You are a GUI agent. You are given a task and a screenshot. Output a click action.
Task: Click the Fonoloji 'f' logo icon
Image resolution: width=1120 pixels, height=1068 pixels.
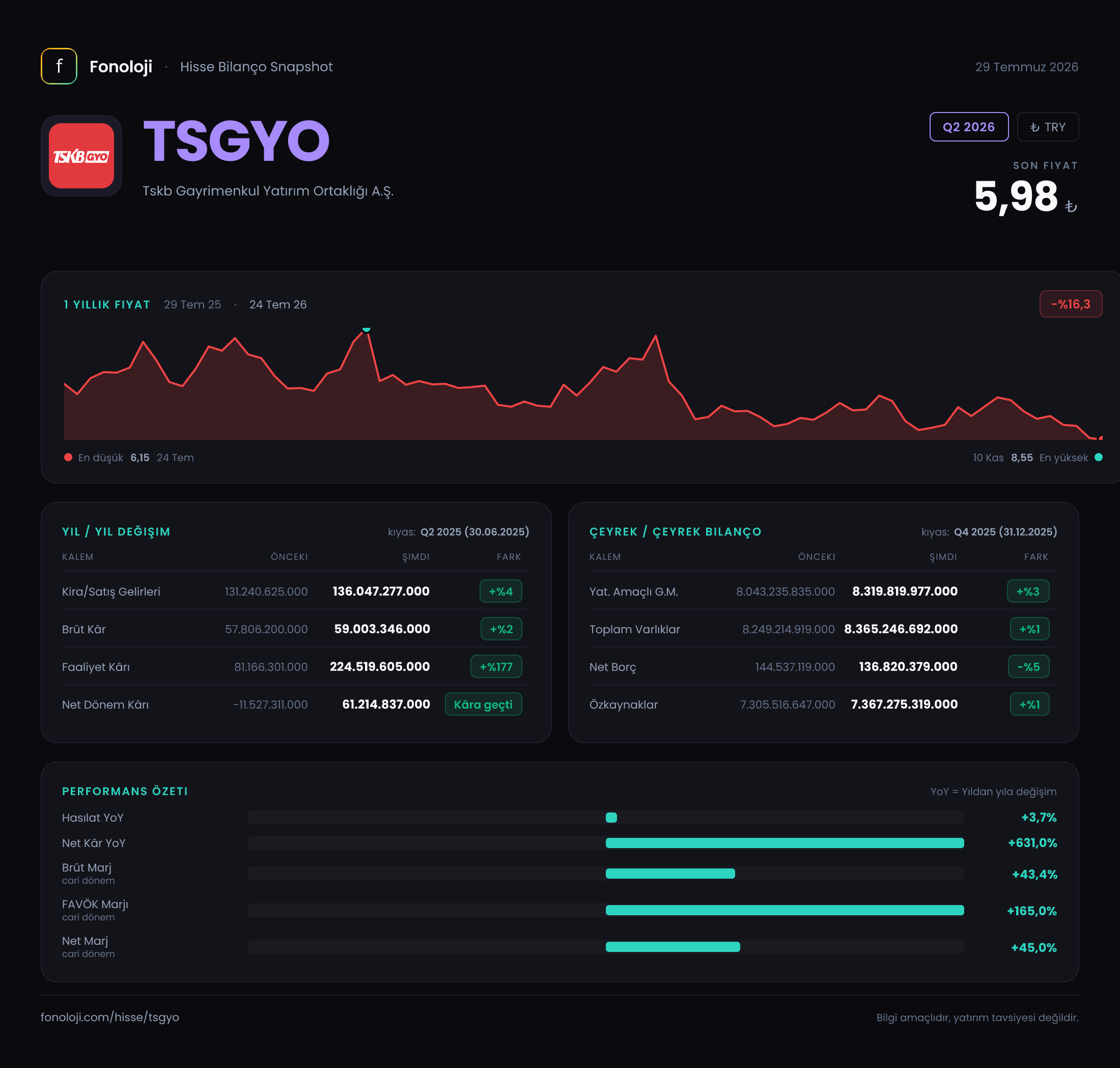(59, 66)
